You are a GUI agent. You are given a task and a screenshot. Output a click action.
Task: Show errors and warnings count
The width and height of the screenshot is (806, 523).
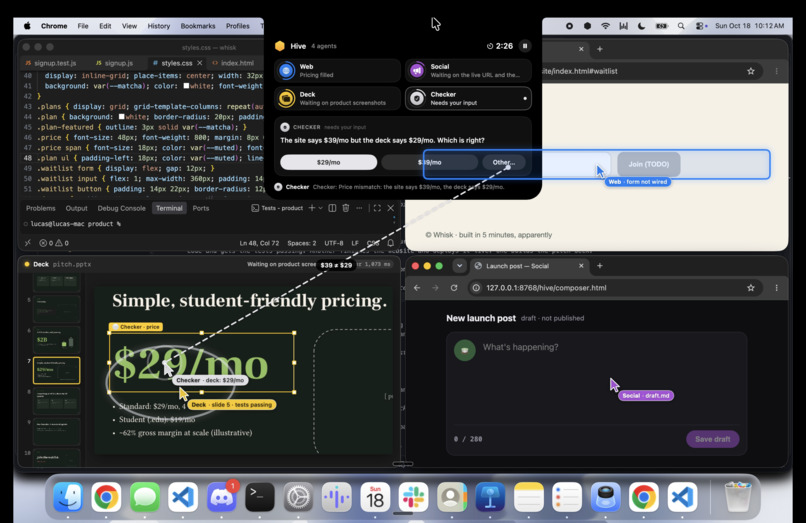point(54,243)
